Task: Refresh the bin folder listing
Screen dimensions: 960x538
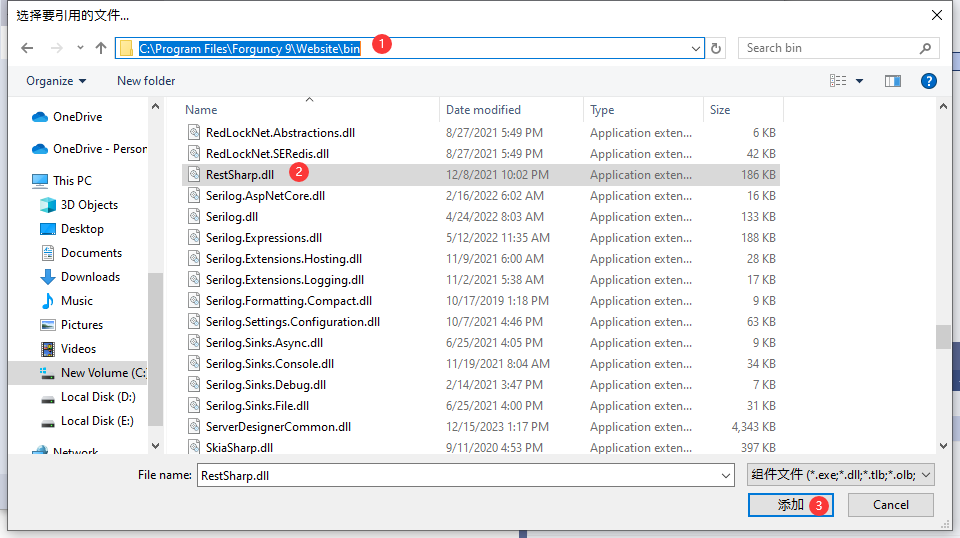Action: [x=716, y=48]
